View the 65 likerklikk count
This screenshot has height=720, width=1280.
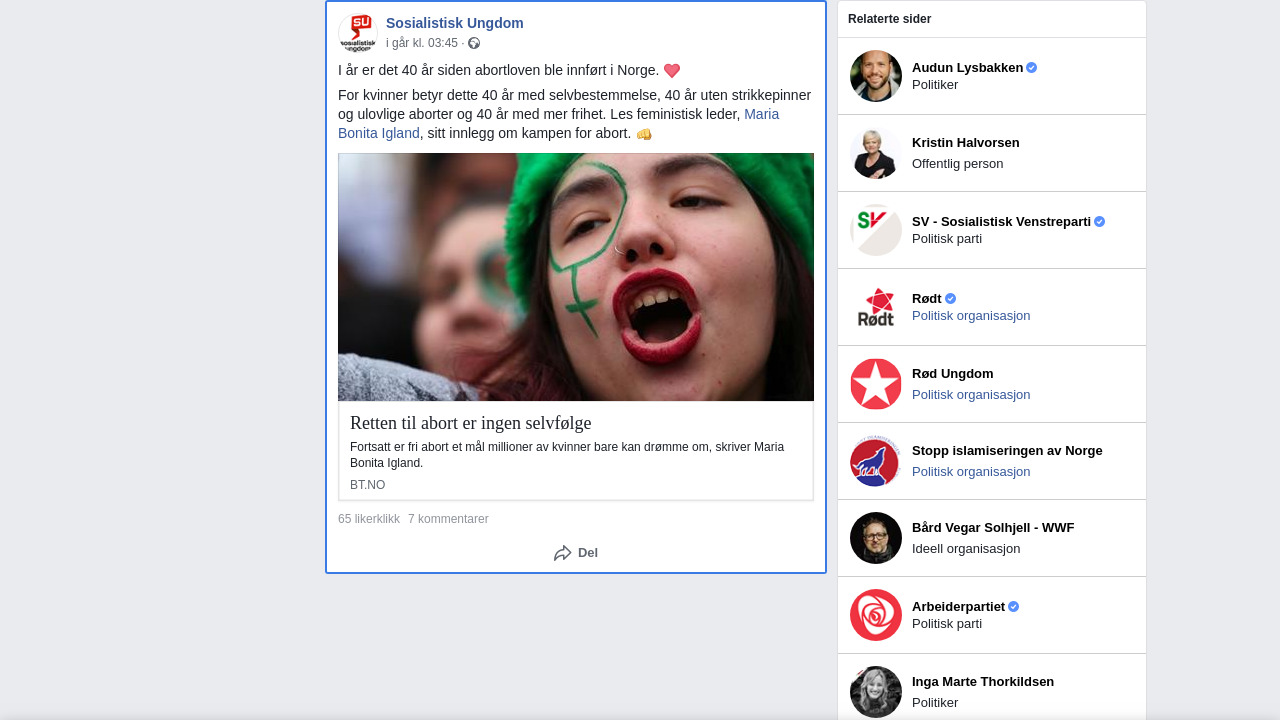click(x=369, y=519)
